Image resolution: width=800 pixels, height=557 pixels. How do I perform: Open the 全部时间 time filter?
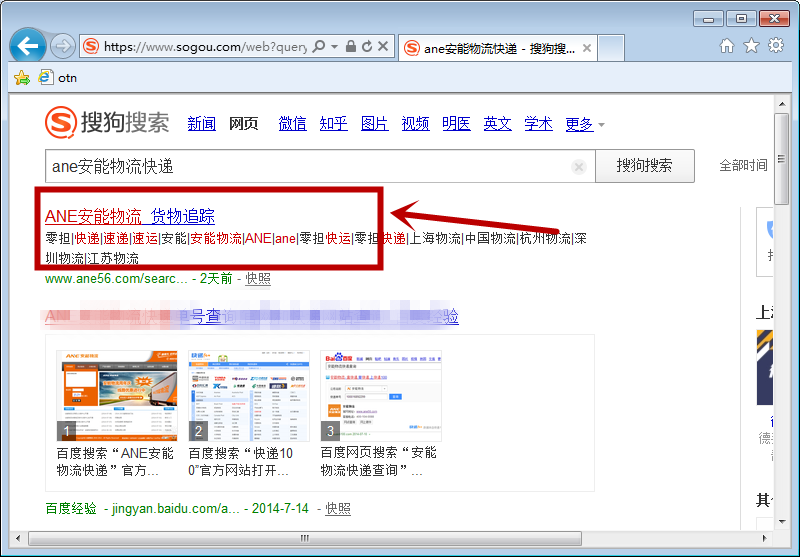point(743,165)
